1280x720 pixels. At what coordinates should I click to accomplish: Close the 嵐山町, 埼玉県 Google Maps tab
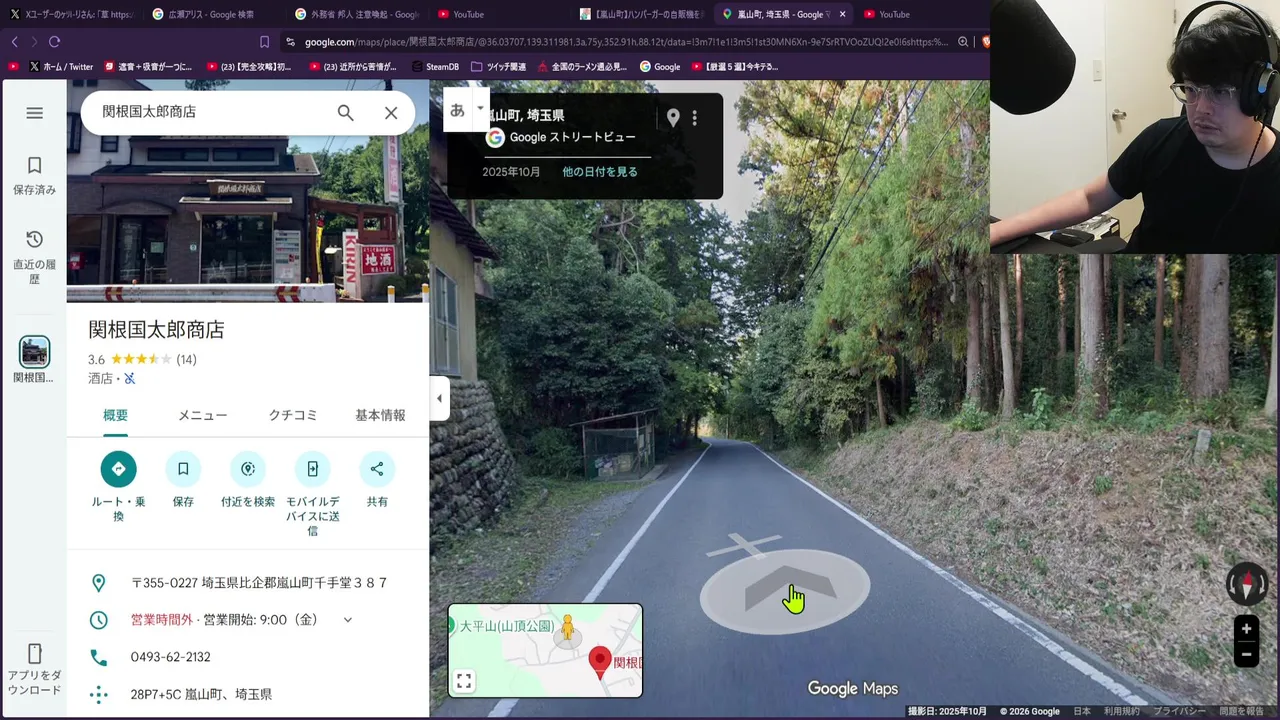click(842, 14)
